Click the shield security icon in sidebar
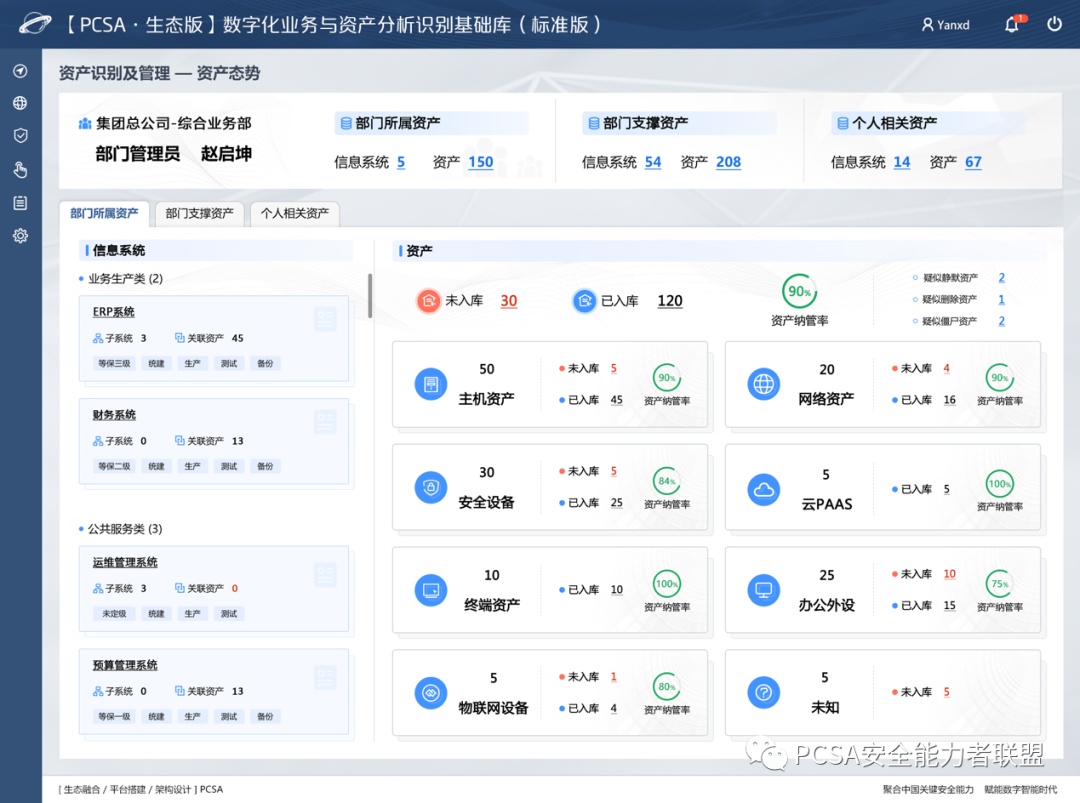Viewport: 1080px width, 803px height. (20, 135)
